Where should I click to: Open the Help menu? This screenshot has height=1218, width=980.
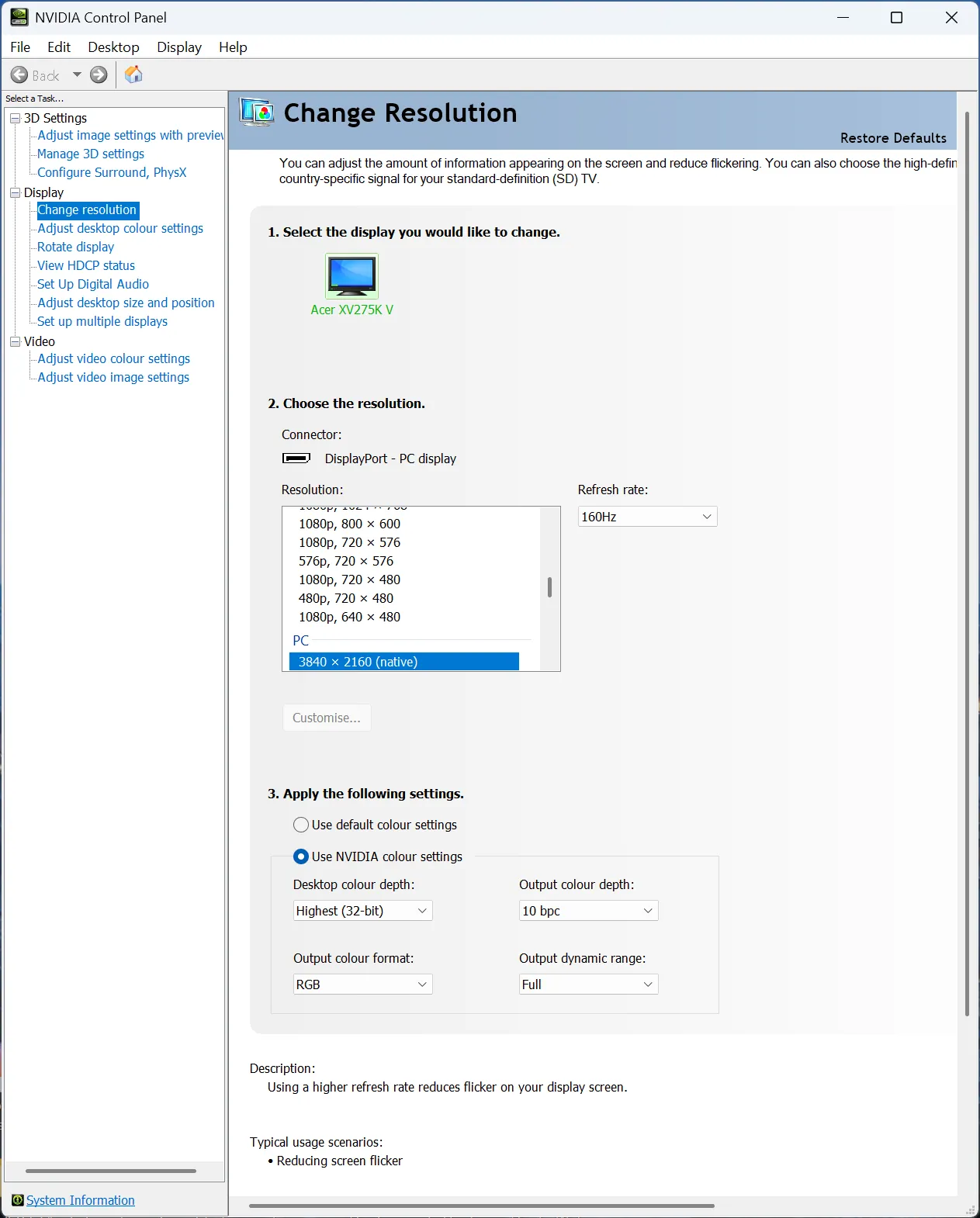pyautogui.click(x=233, y=47)
